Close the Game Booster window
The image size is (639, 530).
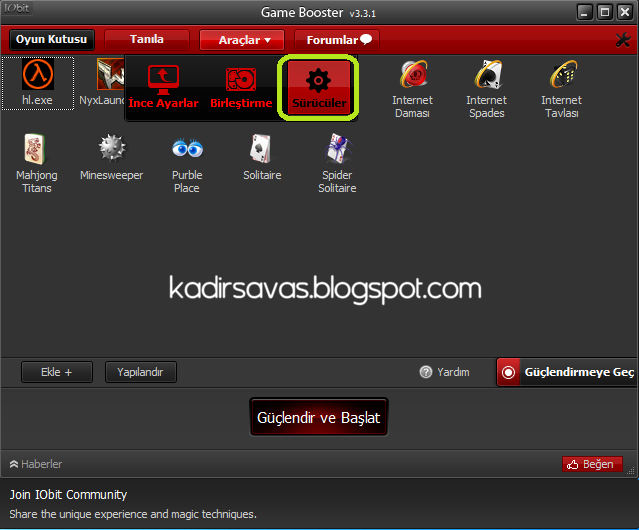(625, 12)
